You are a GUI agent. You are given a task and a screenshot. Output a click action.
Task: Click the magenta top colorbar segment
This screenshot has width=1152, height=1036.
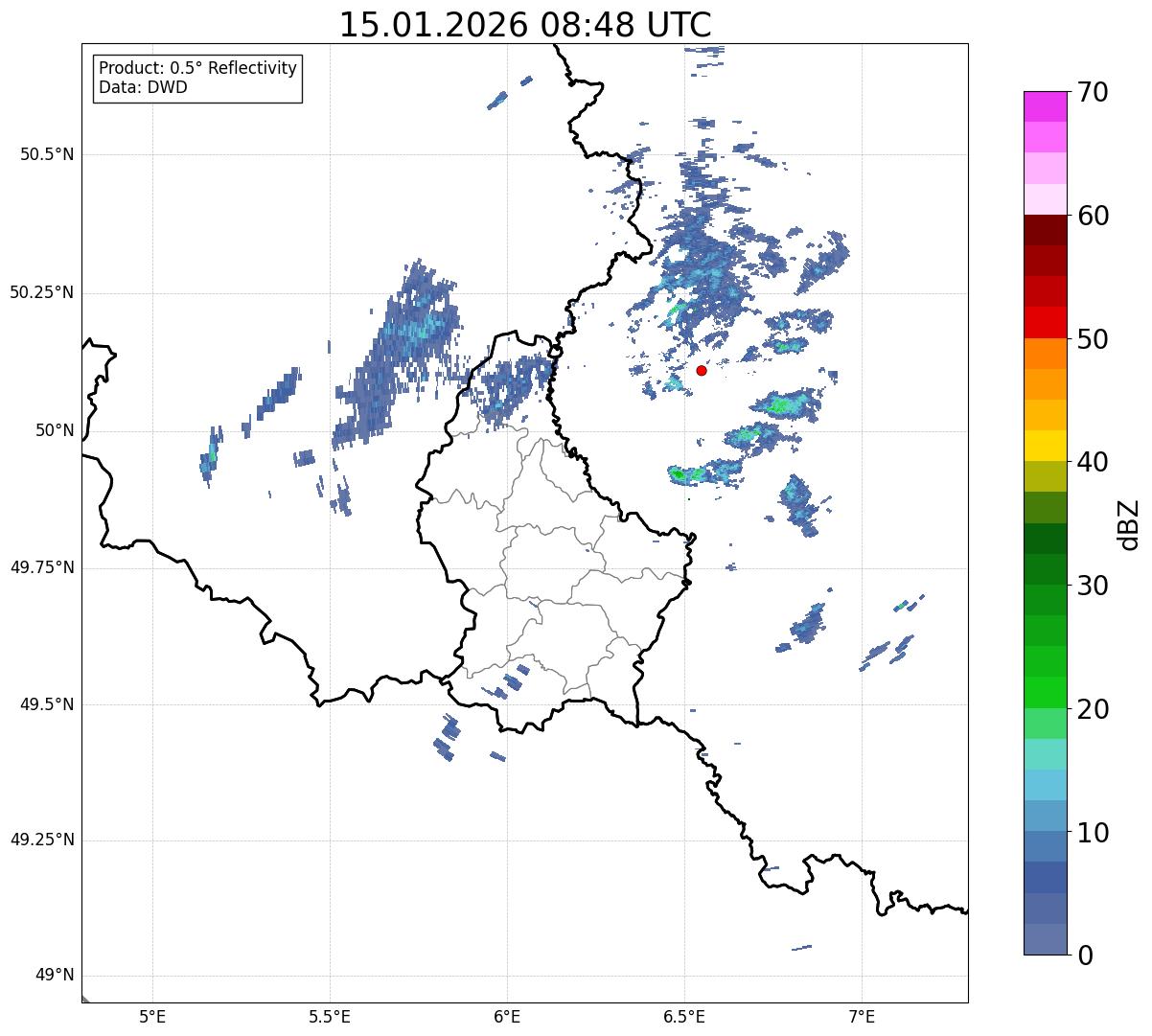coord(1045,106)
